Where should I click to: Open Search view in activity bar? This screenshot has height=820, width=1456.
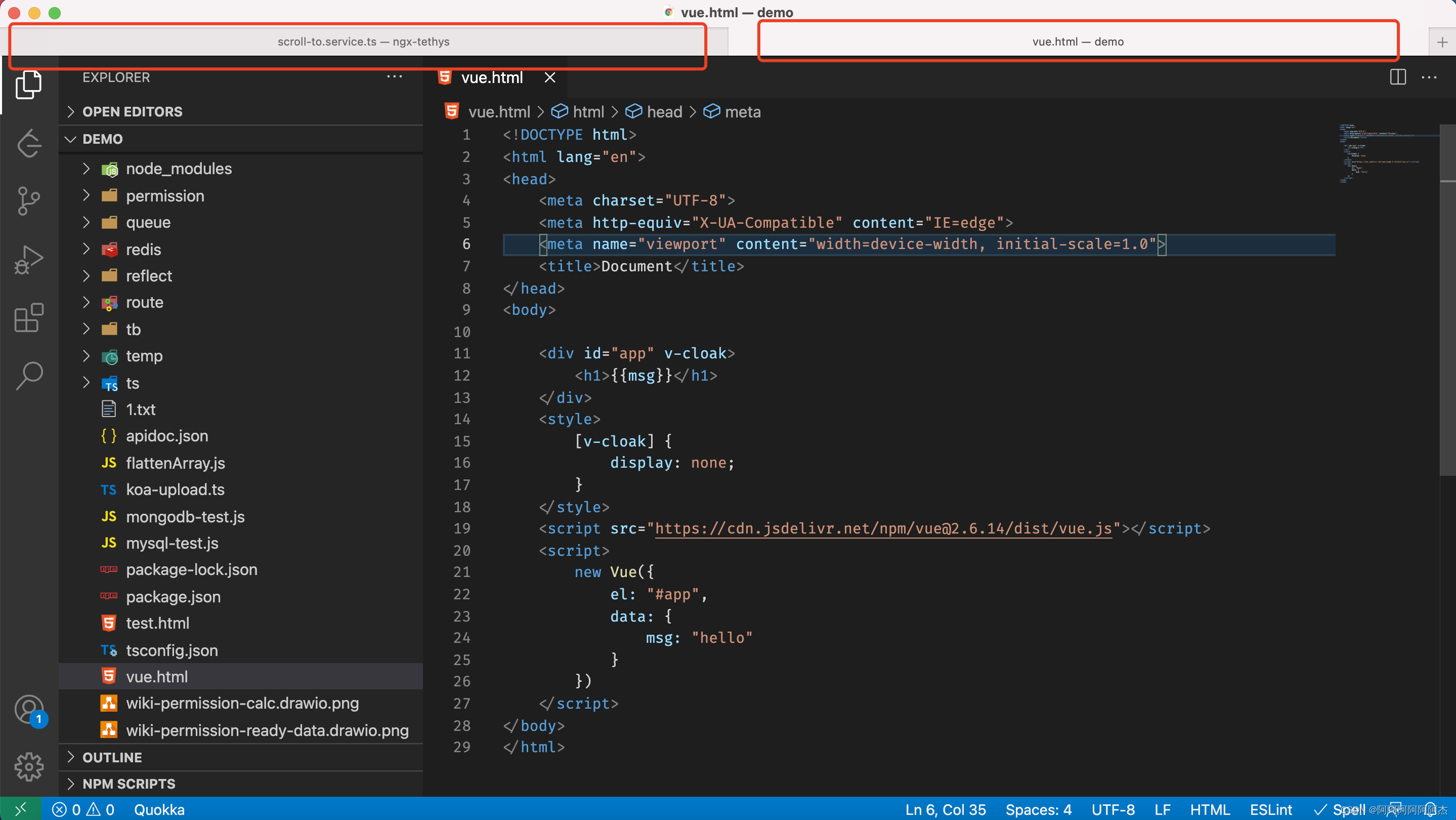29,376
